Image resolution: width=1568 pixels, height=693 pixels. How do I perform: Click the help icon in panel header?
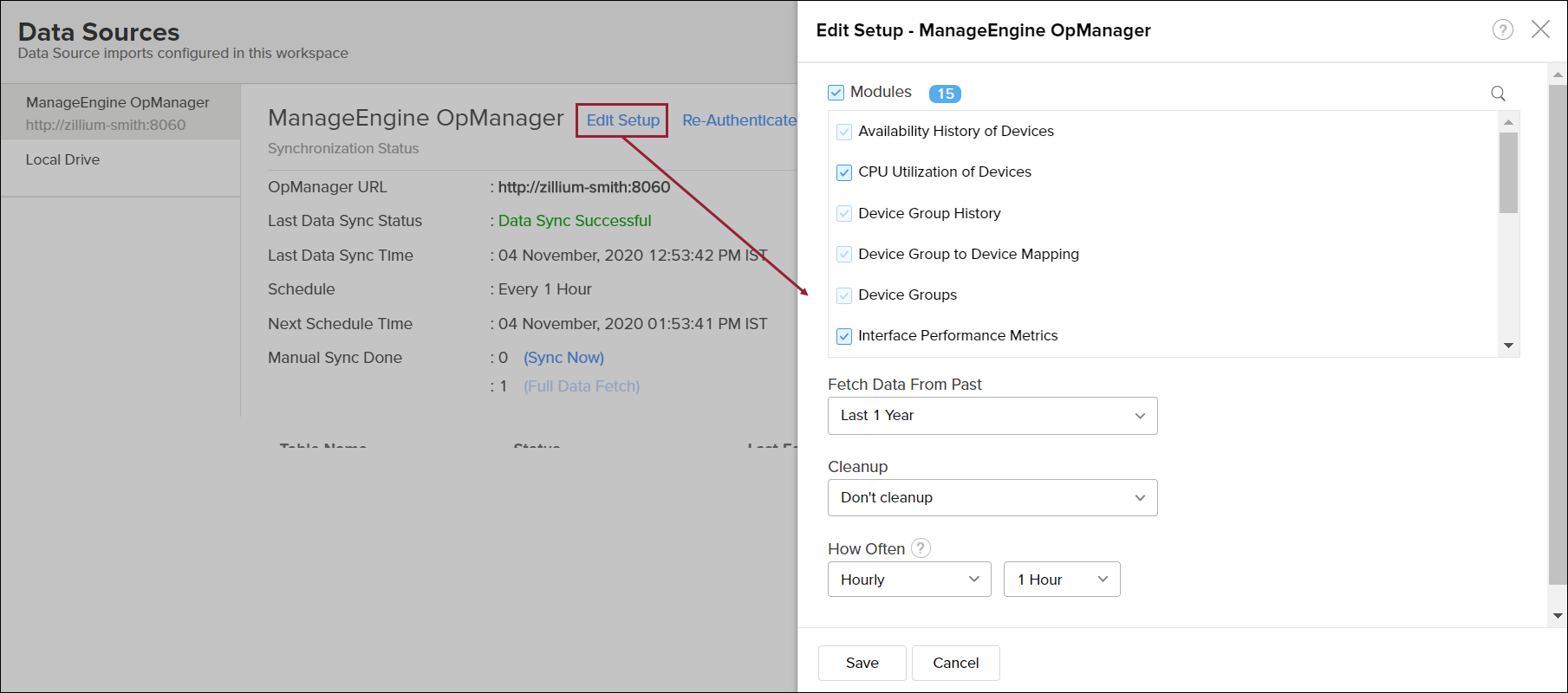click(1502, 30)
